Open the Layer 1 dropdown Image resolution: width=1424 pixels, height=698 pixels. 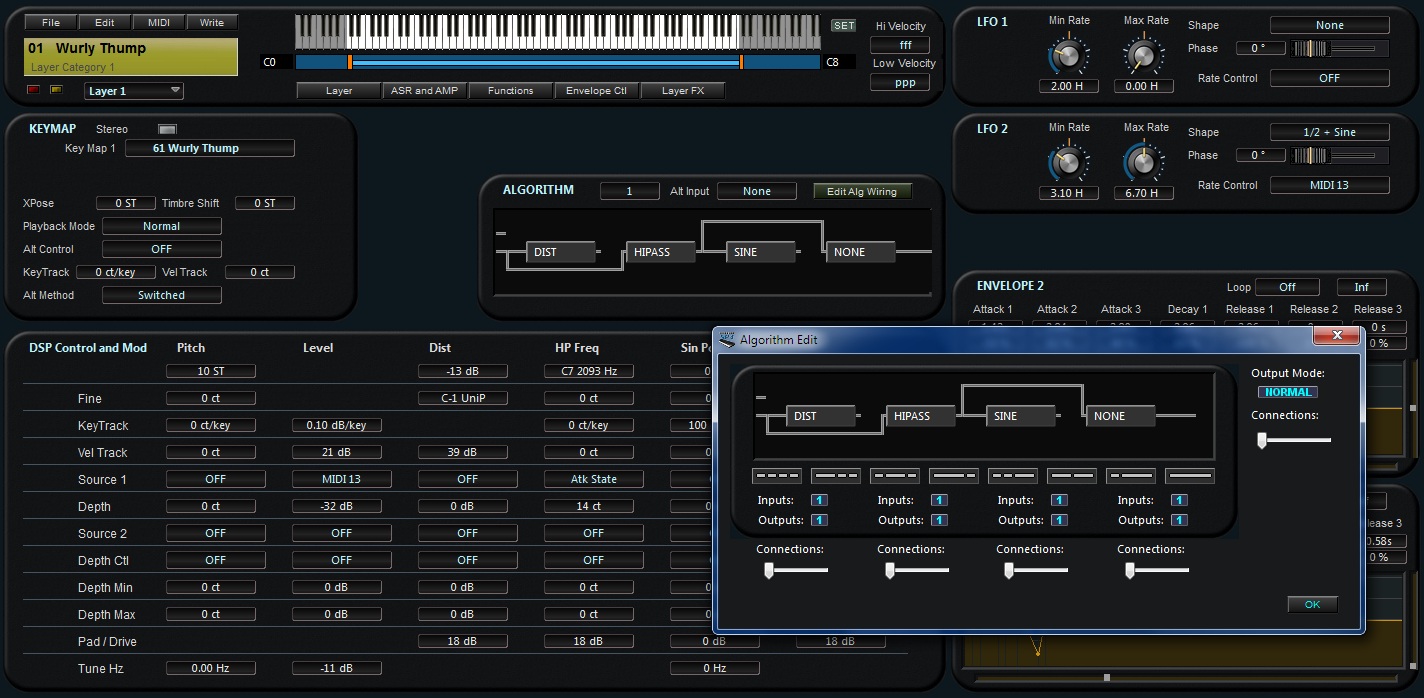click(133, 91)
